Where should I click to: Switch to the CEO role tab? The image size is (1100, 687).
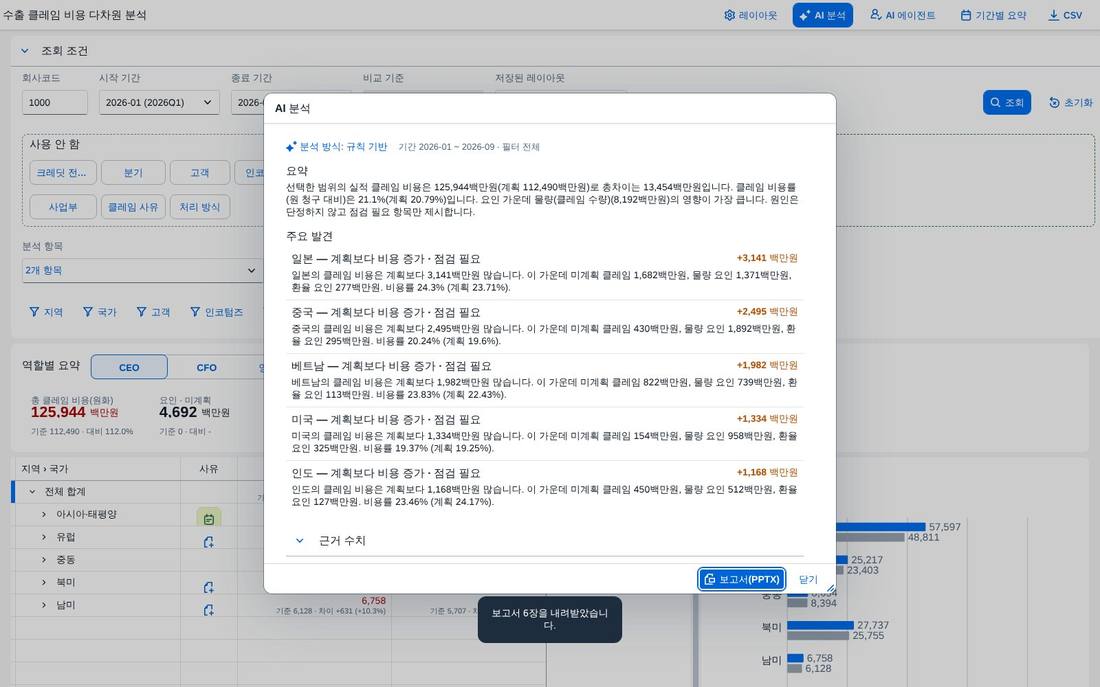point(129,367)
